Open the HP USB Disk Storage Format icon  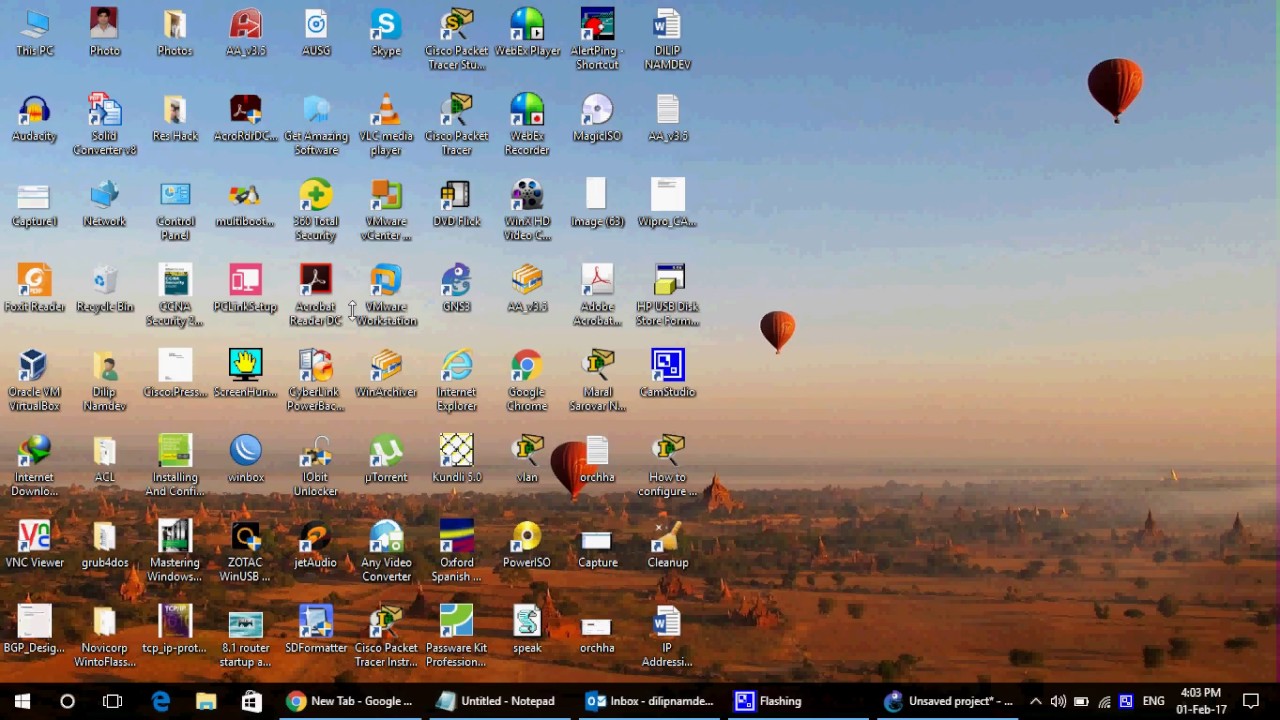coord(667,295)
